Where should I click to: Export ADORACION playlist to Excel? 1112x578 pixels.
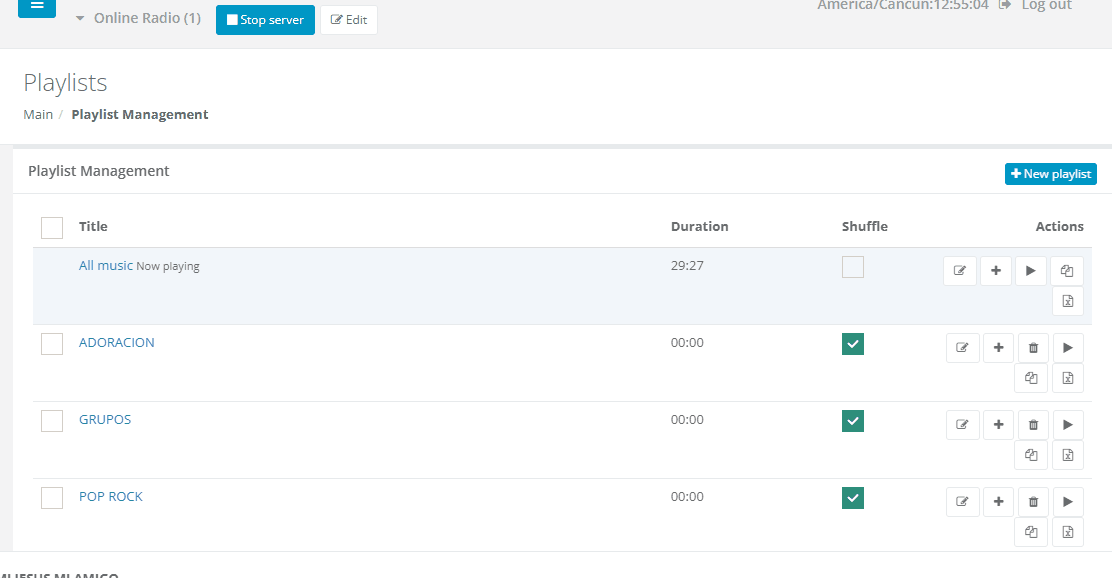(1067, 379)
